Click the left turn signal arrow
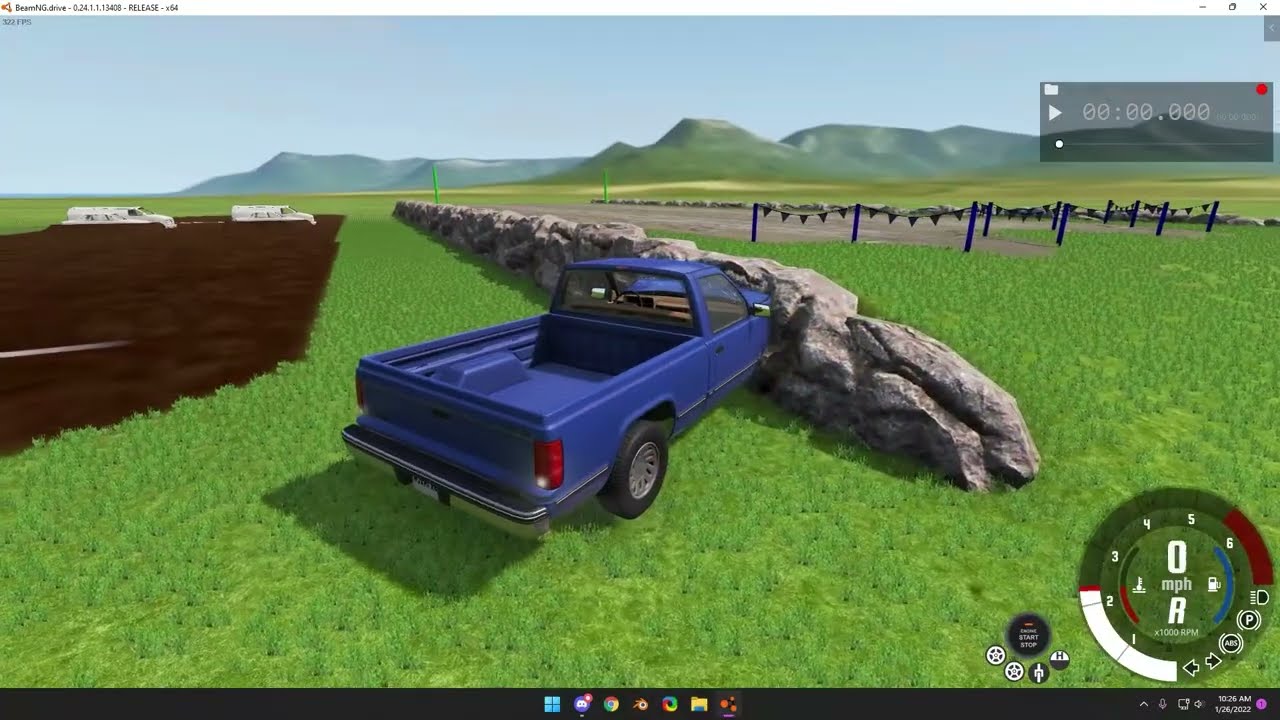This screenshot has height=720, width=1280. tap(1191, 667)
